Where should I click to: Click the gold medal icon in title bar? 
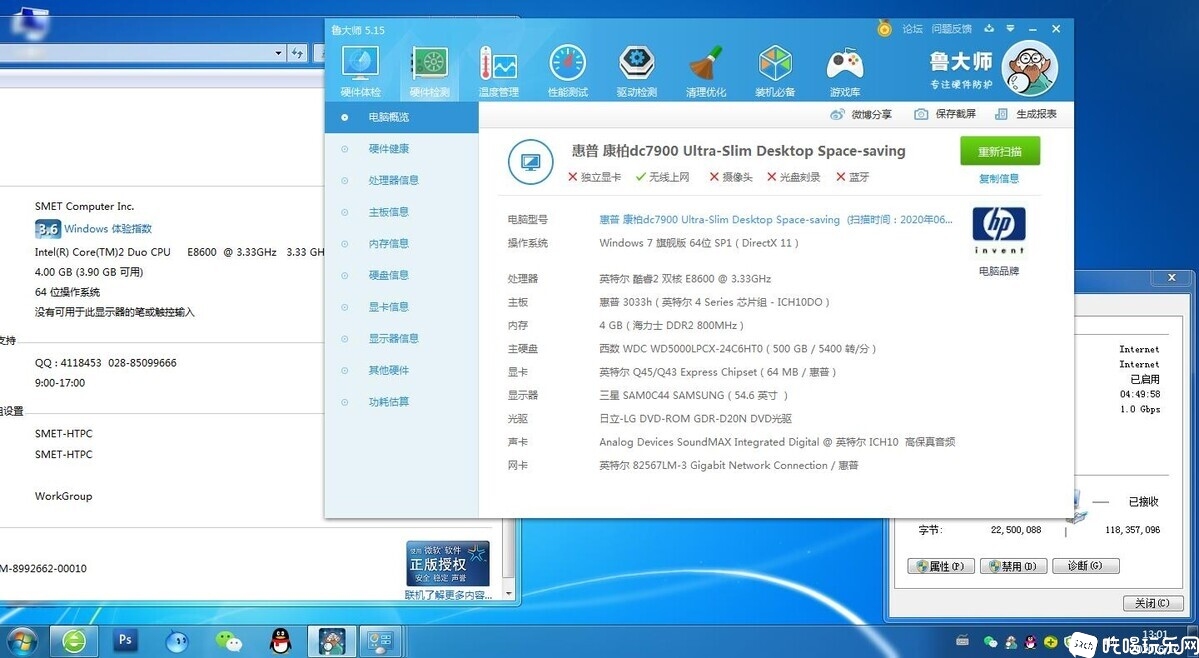pyautogui.click(x=885, y=29)
